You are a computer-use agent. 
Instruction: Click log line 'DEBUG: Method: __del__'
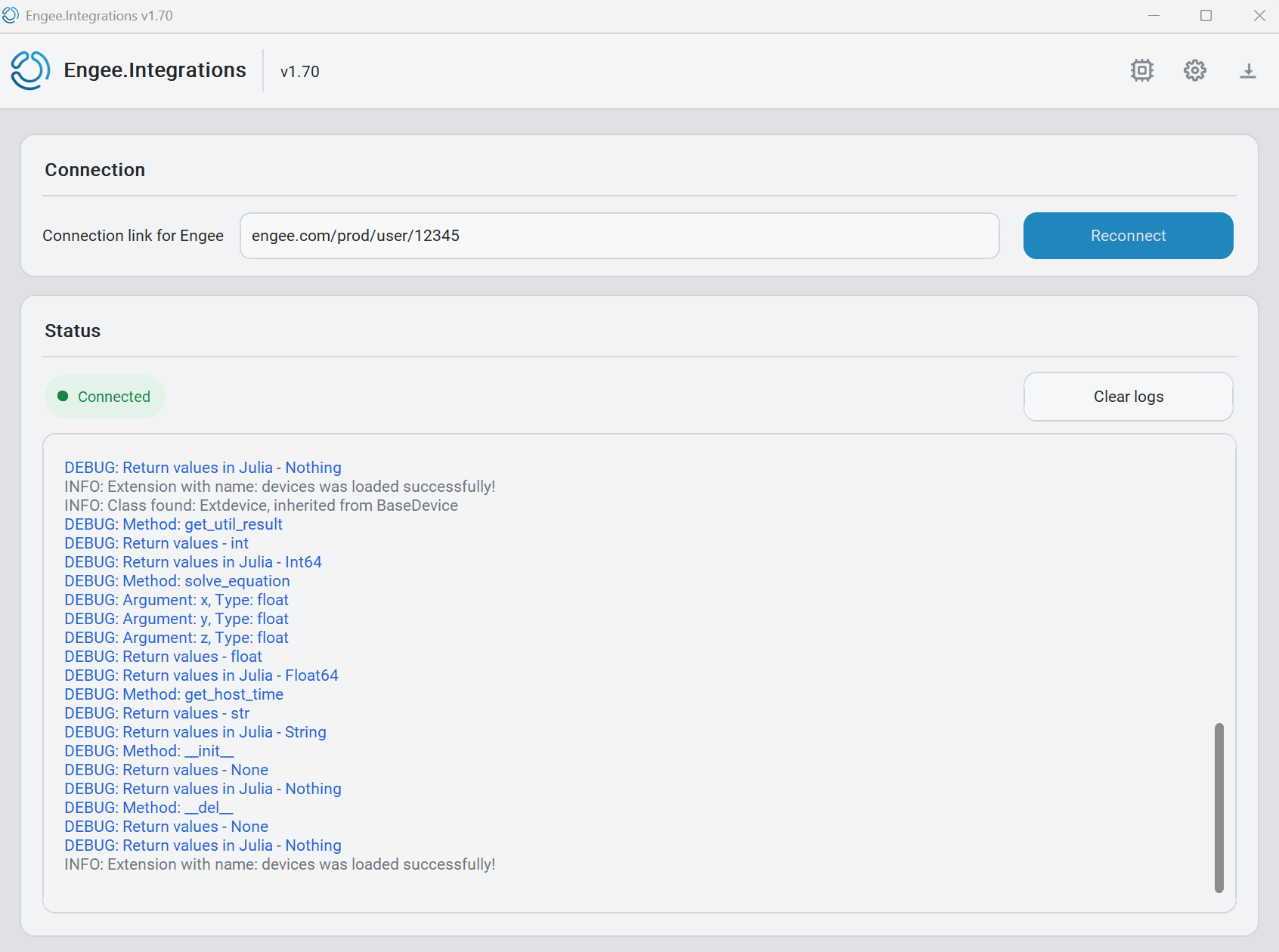coord(149,808)
